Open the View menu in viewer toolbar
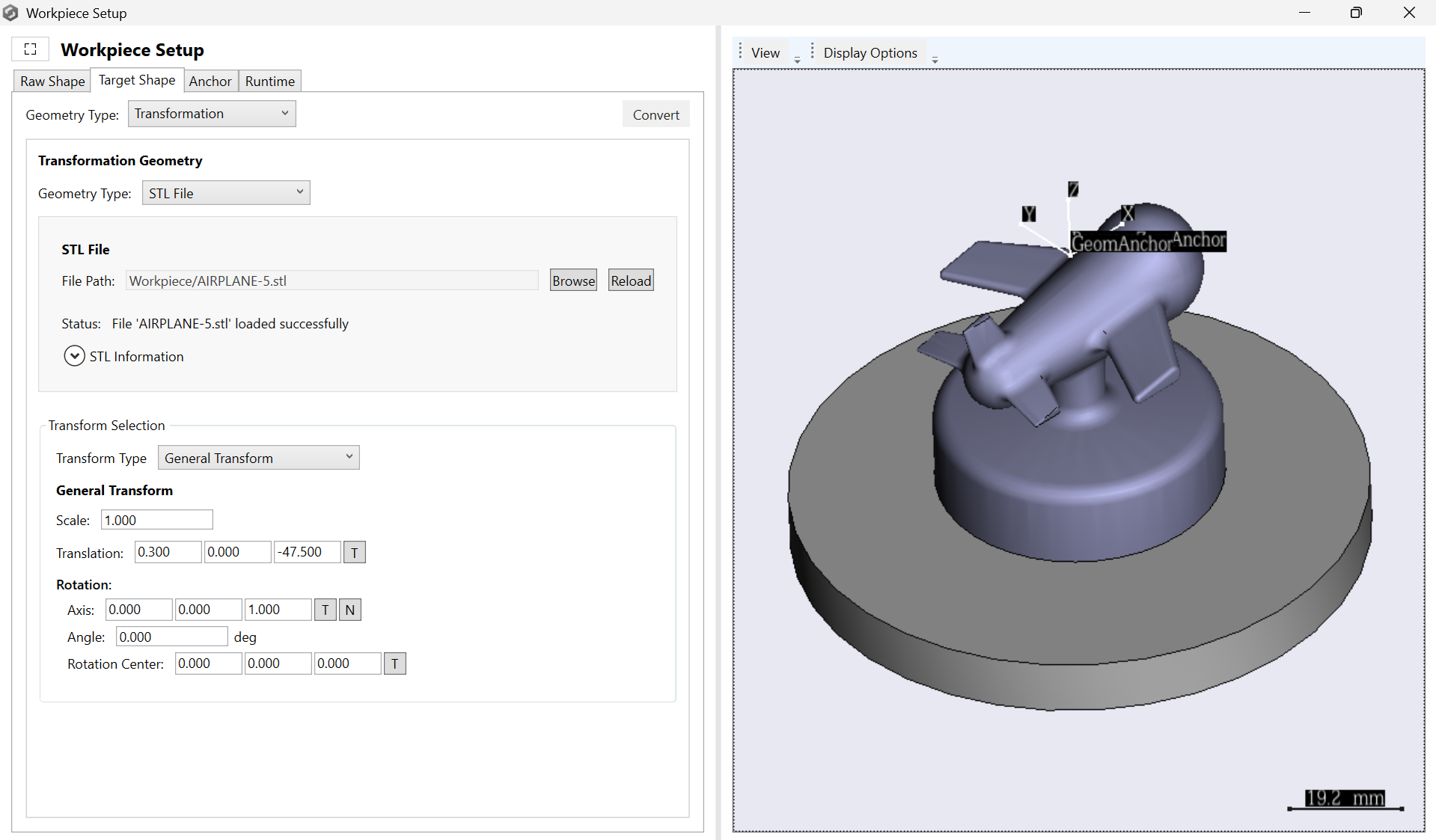 tap(765, 53)
